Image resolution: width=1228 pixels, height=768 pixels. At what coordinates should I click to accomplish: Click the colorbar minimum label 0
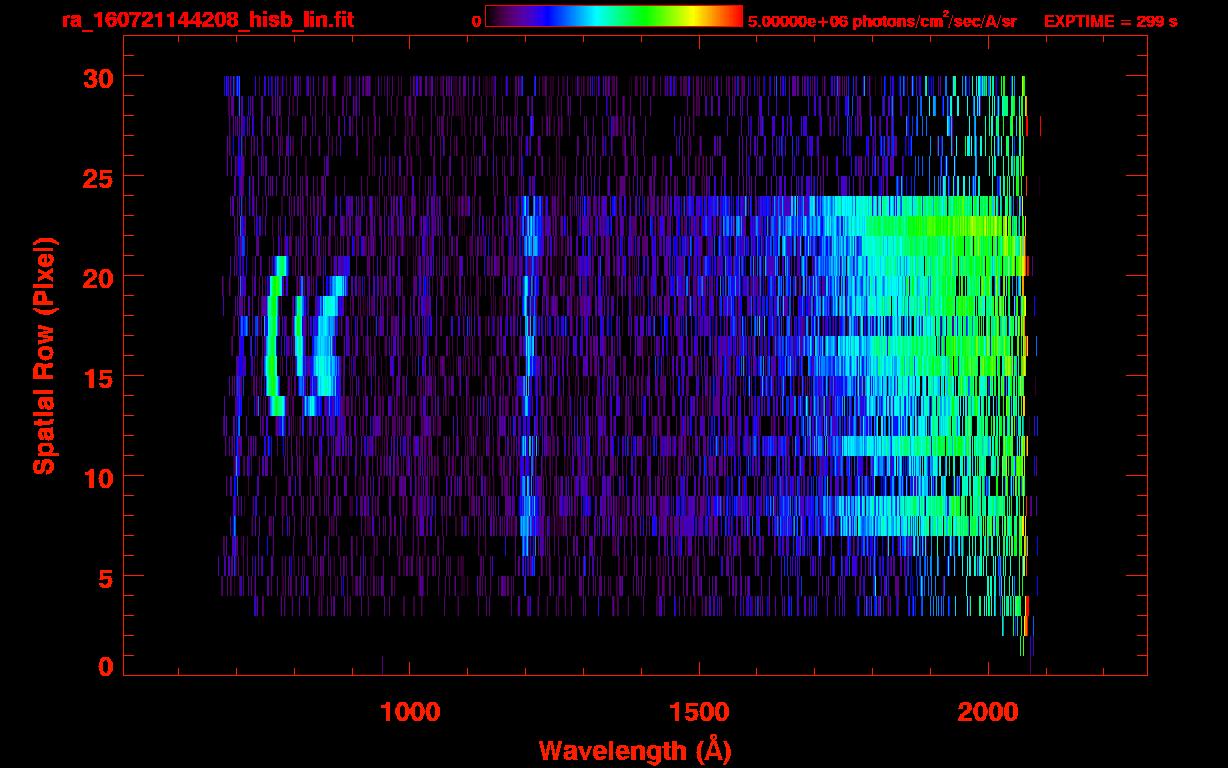coord(476,21)
